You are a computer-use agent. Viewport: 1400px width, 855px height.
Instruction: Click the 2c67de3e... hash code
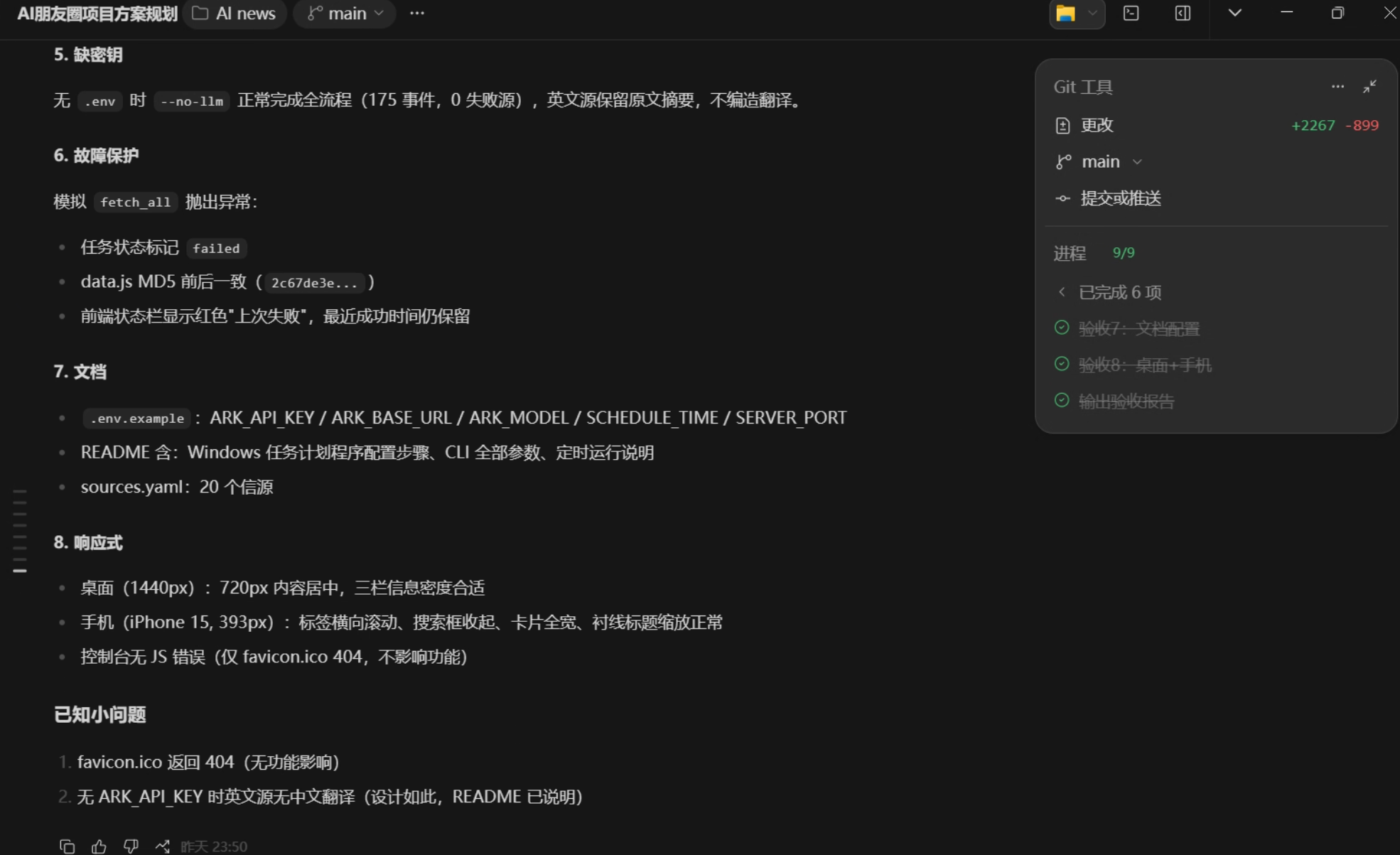(x=314, y=283)
